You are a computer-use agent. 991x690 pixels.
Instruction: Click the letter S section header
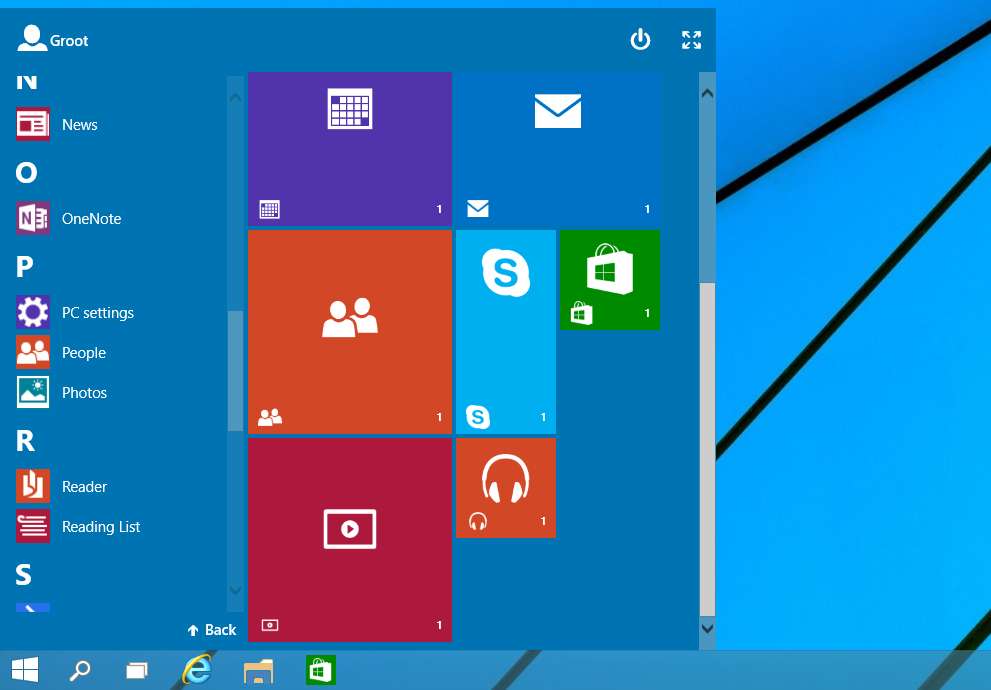23,574
